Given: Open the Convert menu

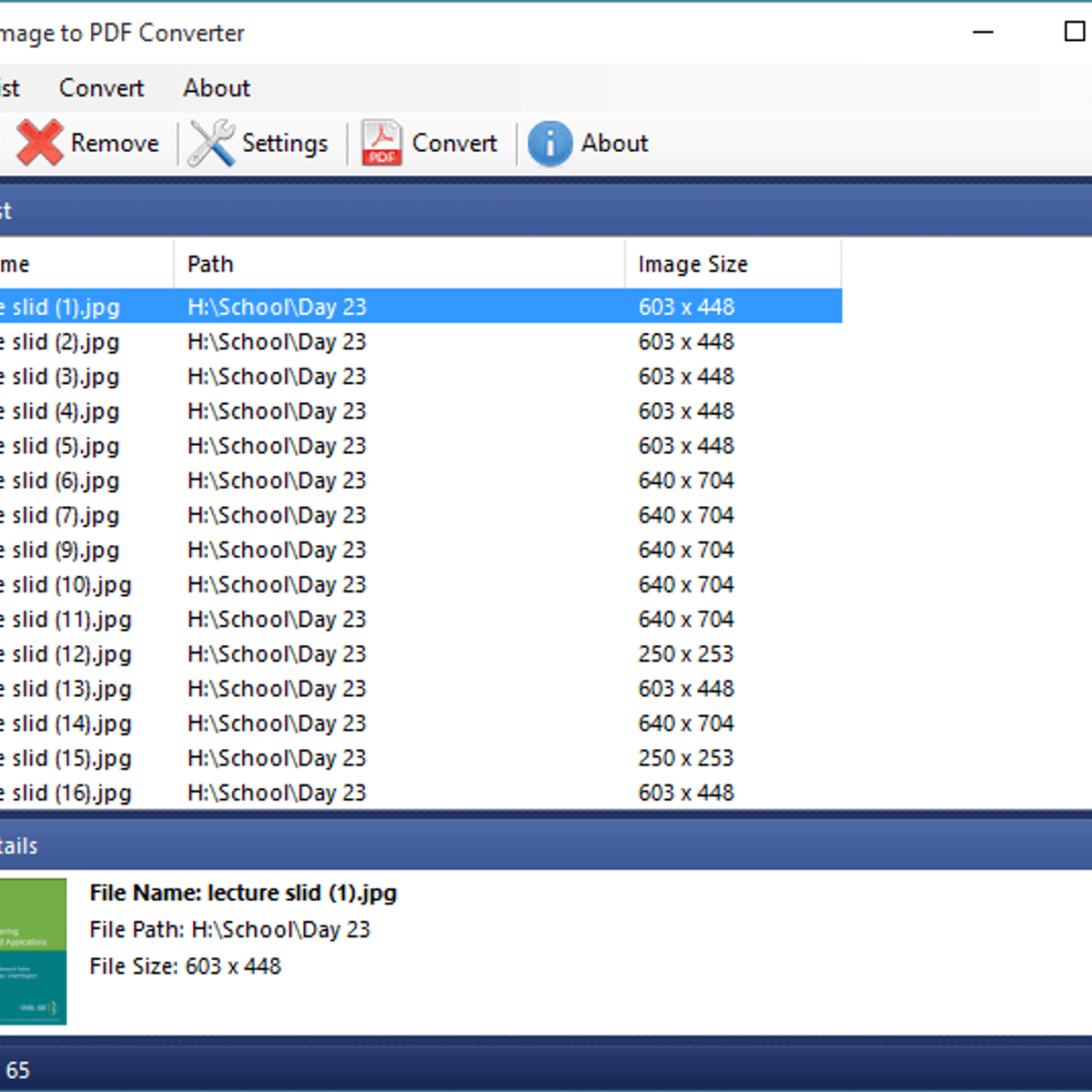Looking at the screenshot, I should [101, 87].
